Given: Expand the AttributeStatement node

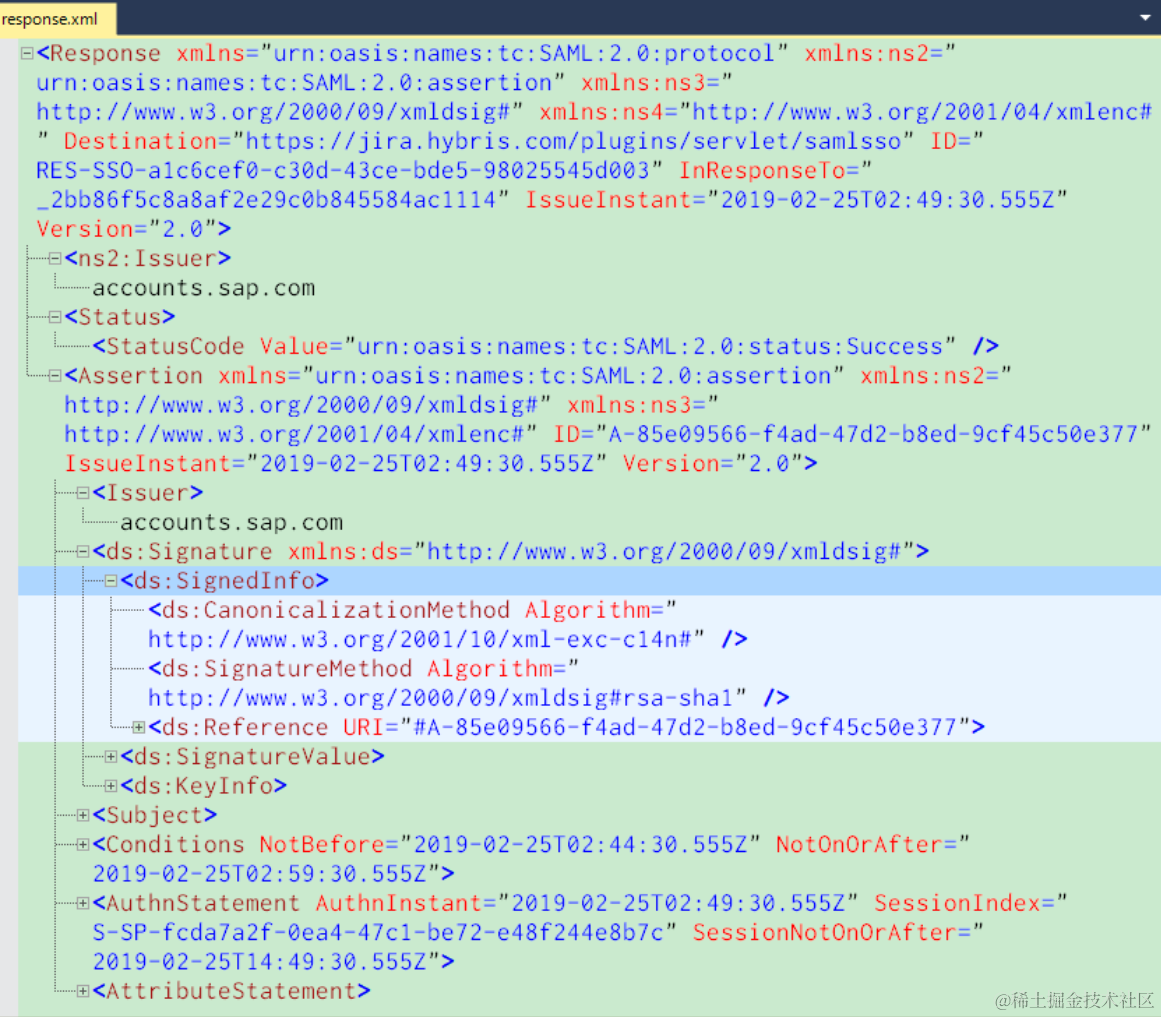Looking at the screenshot, I should click(83, 991).
